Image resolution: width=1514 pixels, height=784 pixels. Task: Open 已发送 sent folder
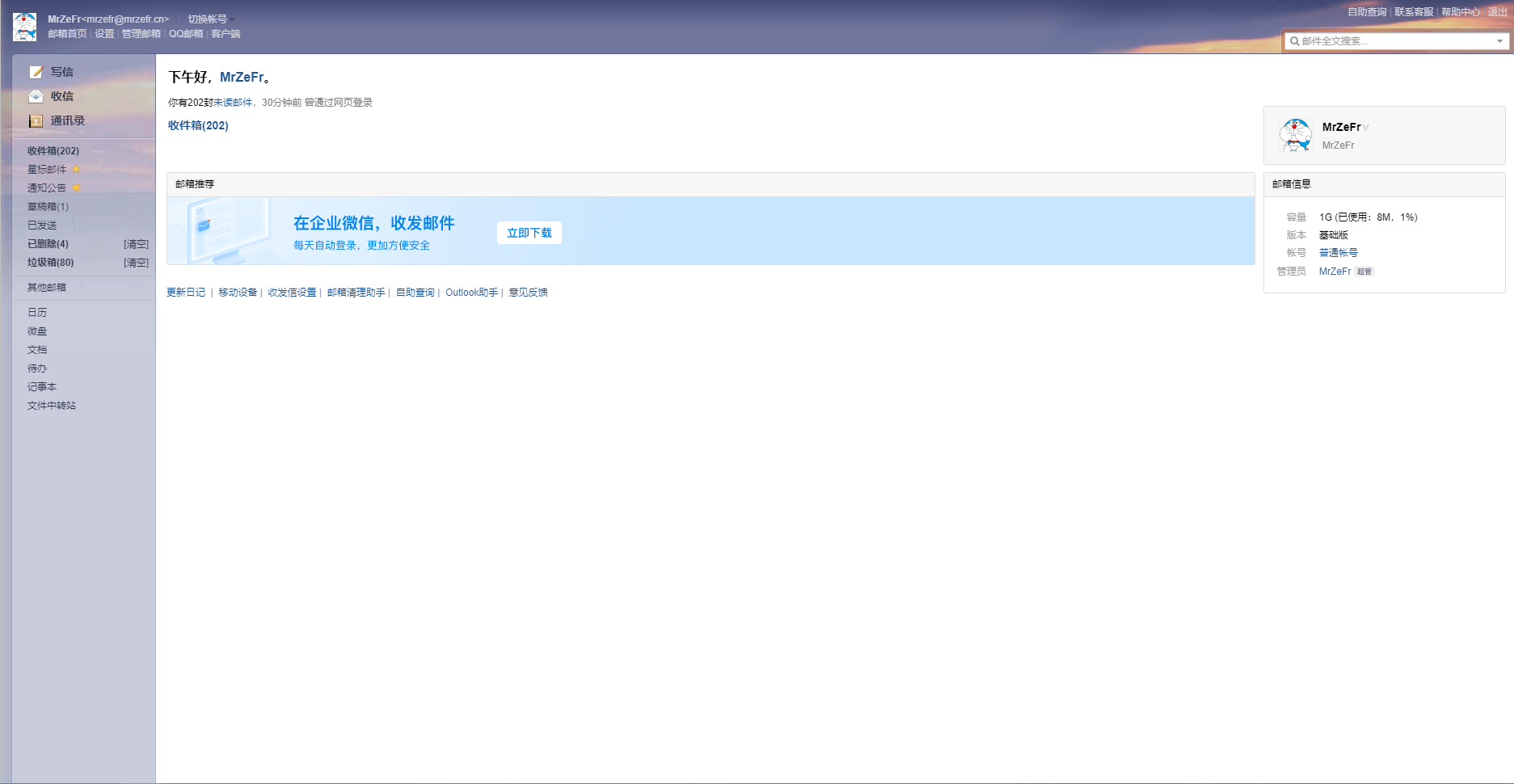(x=42, y=225)
